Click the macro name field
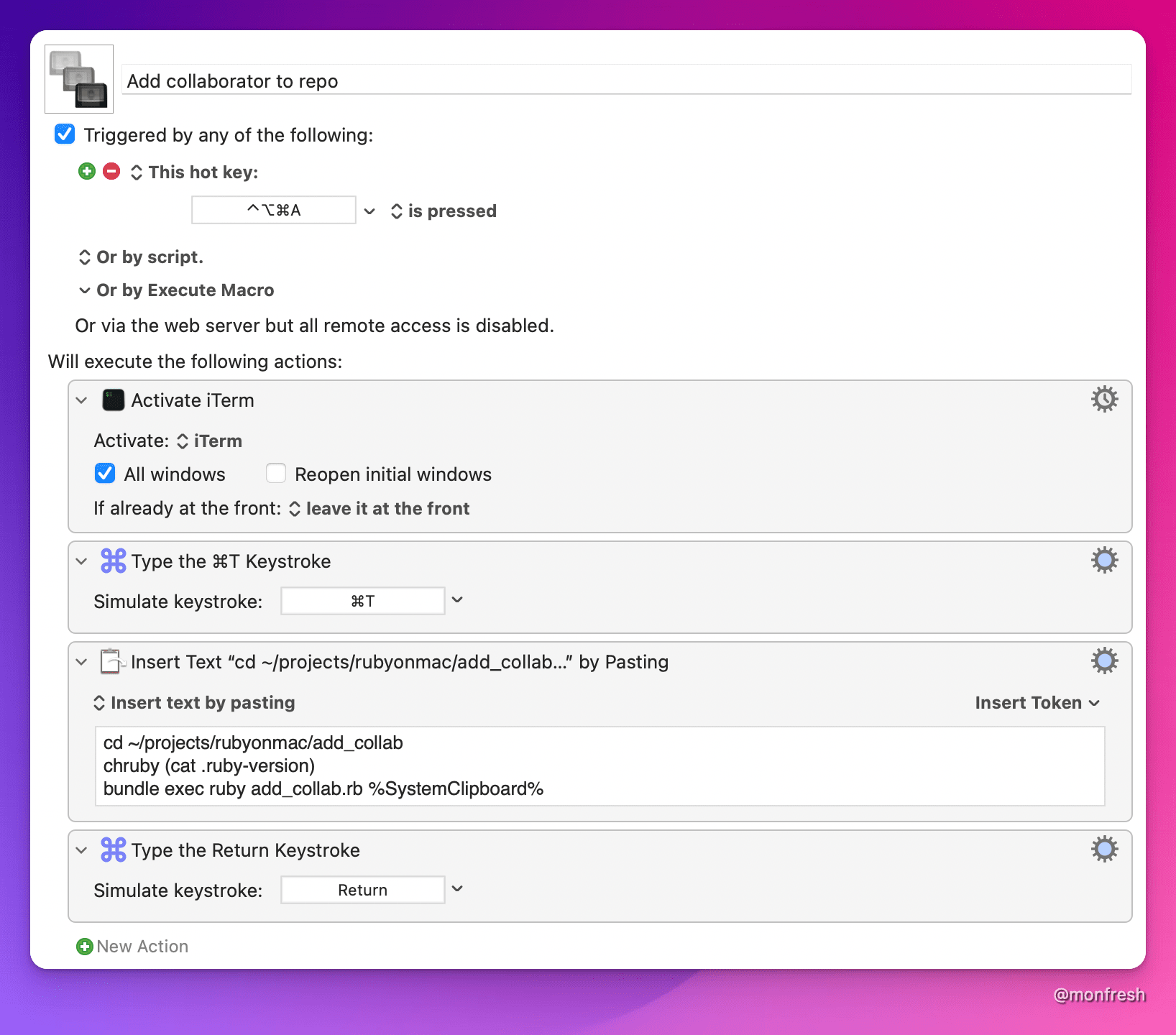This screenshot has width=1176, height=1035. pyautogui.click(x=625, y=81)
